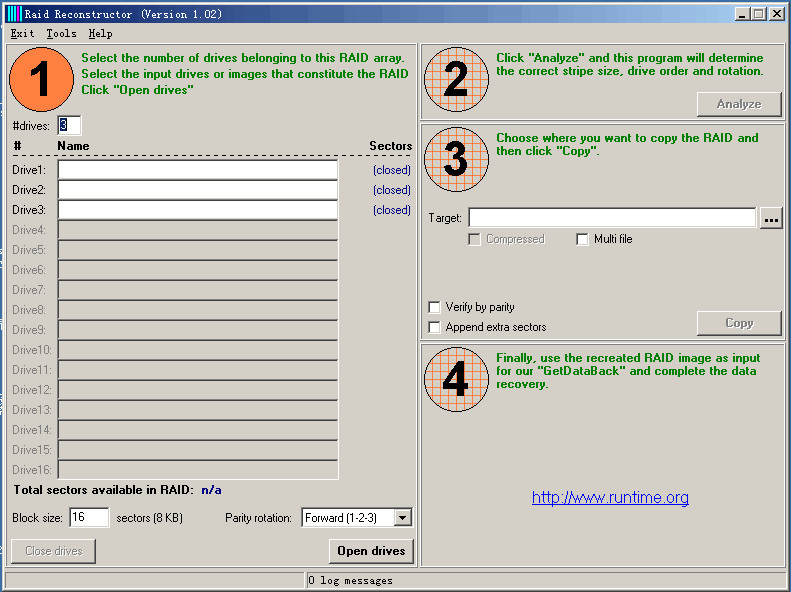Click the Sectors column header
Viewport: 791px width, 592px height.
pos(390,146)
